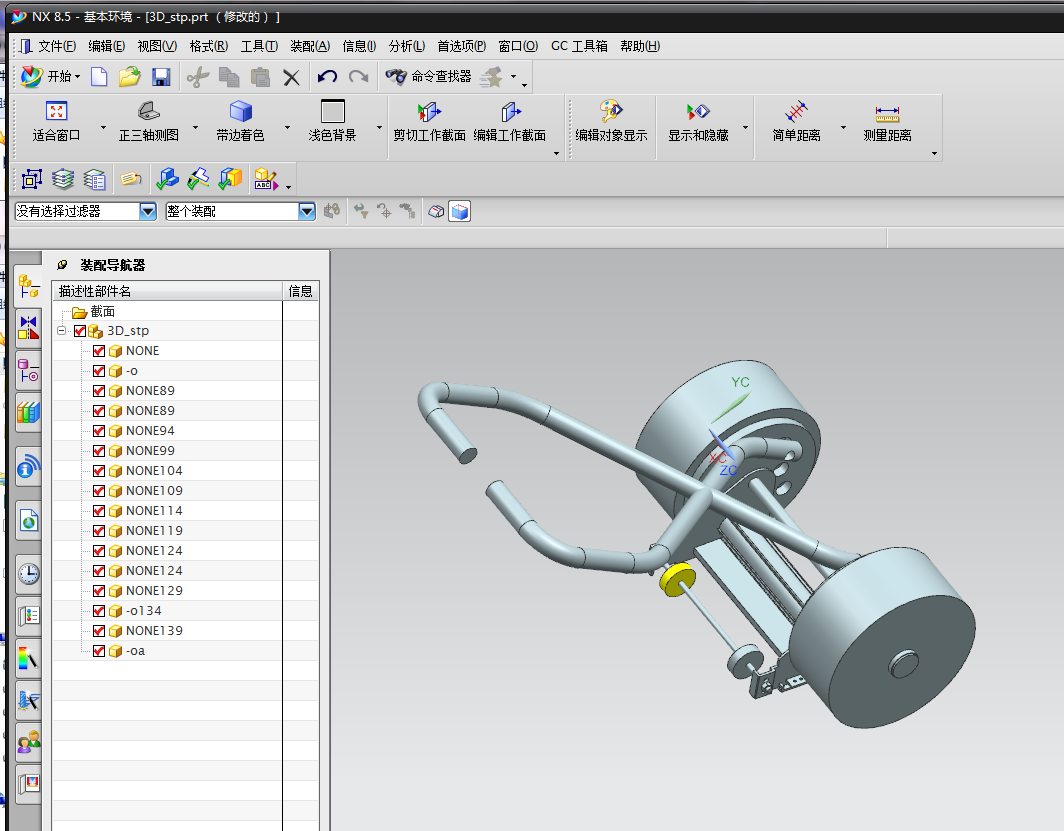Image resolution: width=1064 pixels, height=831 pixels.
Task: Click the layer settings stacked icon
Action: click(63, 179)
